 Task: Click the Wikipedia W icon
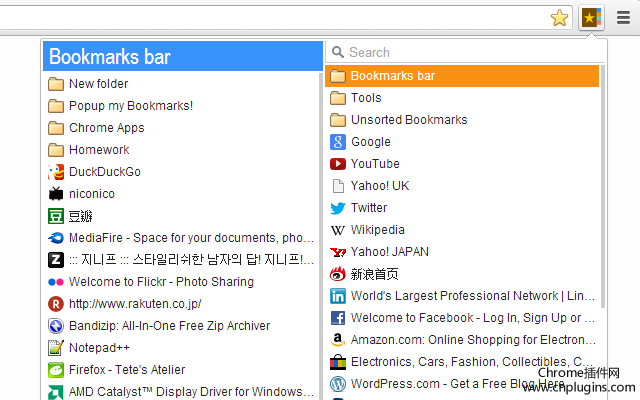(x=338, y=230)
